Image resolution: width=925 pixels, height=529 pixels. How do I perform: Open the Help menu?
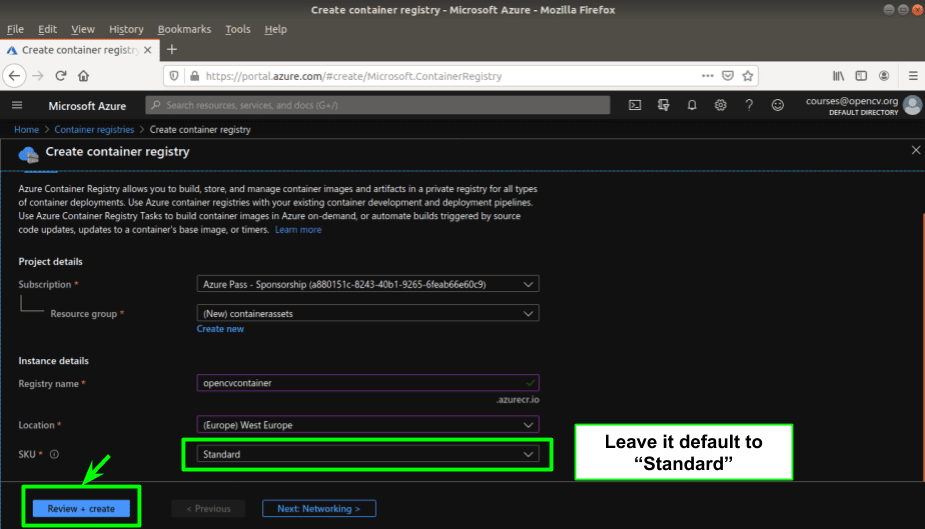point(275,29)
